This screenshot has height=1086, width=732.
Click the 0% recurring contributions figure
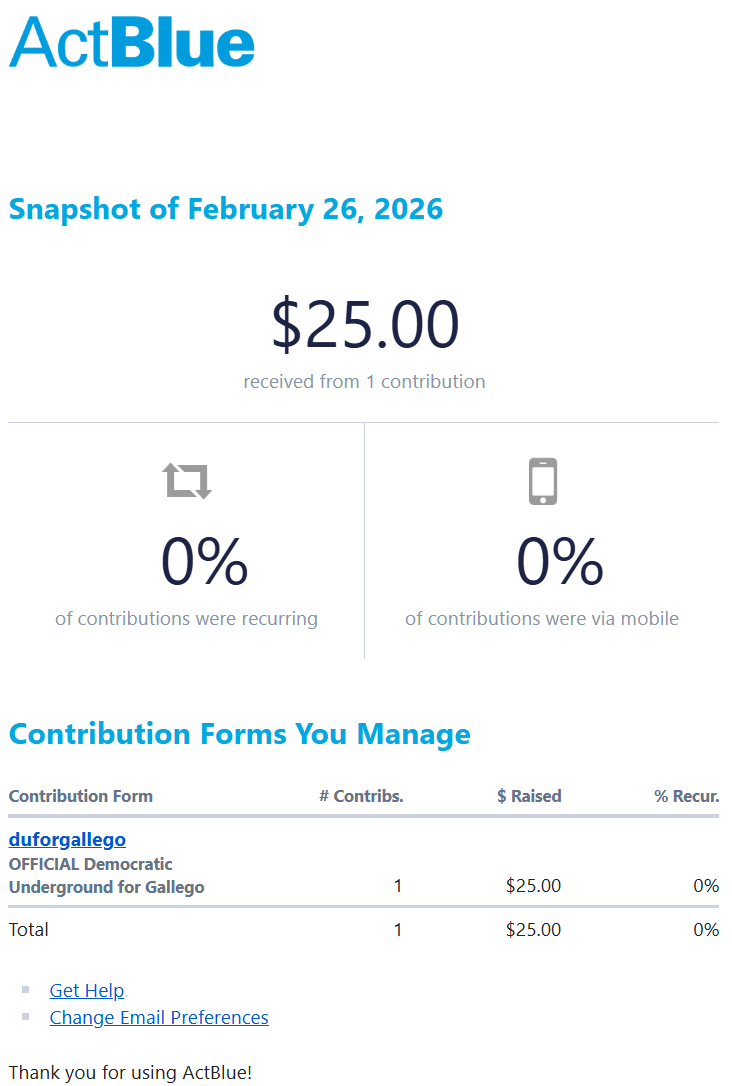[x=204, y=562]
